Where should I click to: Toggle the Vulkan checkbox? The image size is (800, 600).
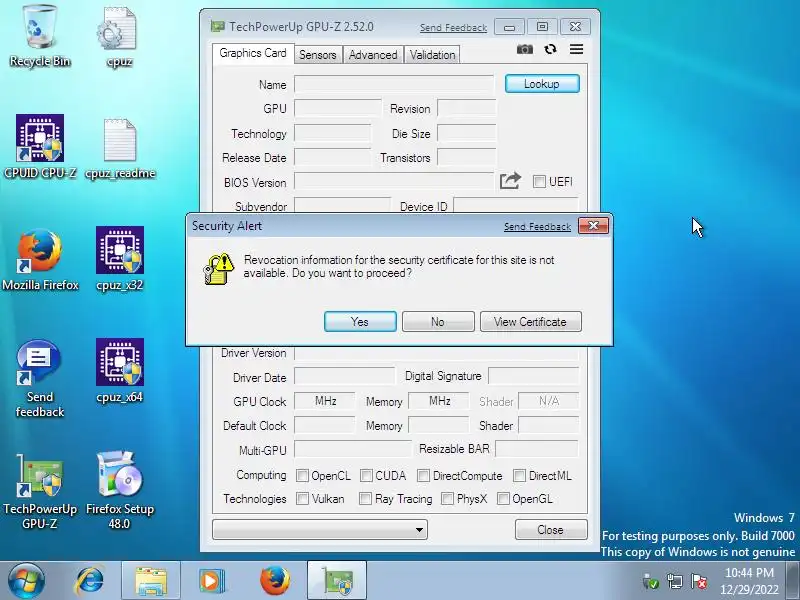tap(302, 498)
